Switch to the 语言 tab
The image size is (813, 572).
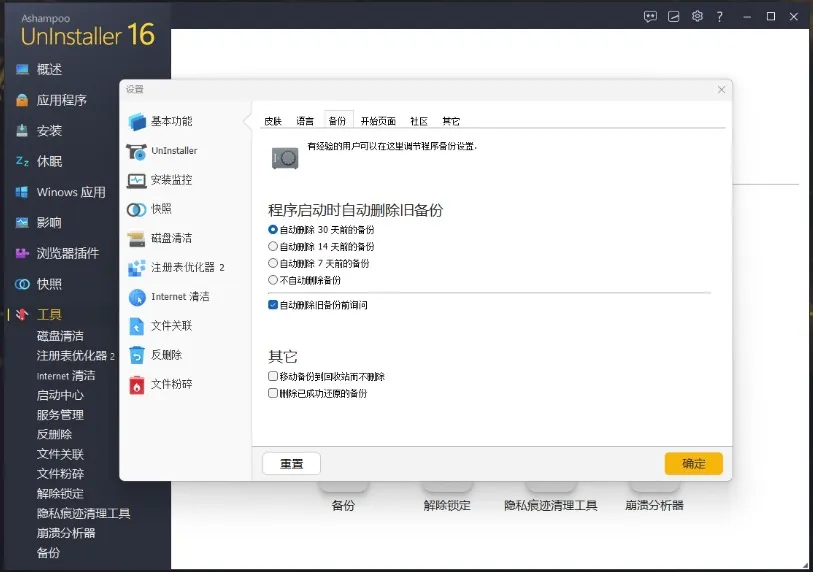coord(305,121)
